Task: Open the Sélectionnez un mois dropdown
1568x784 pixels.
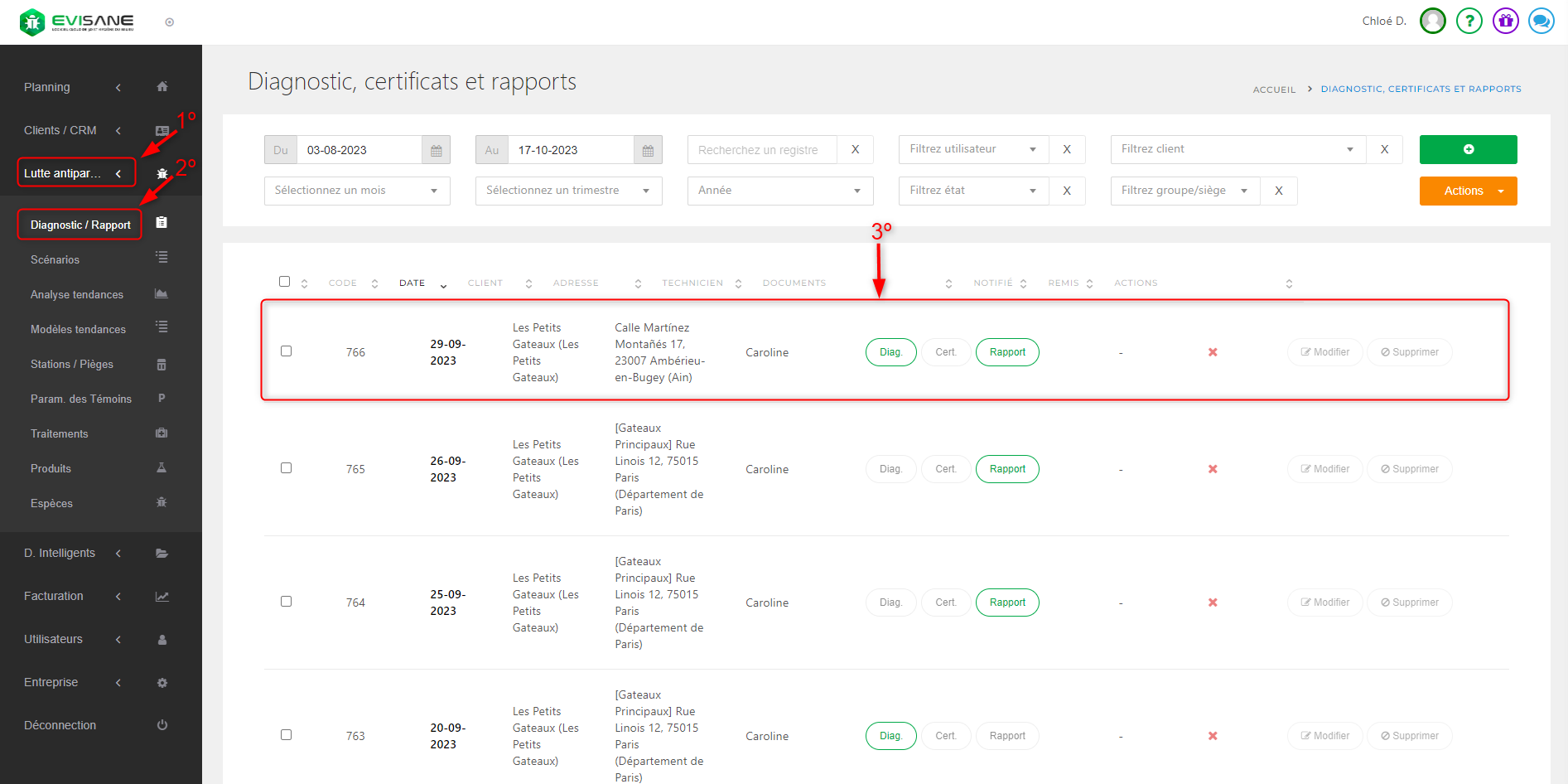Action: click(357, 191)
